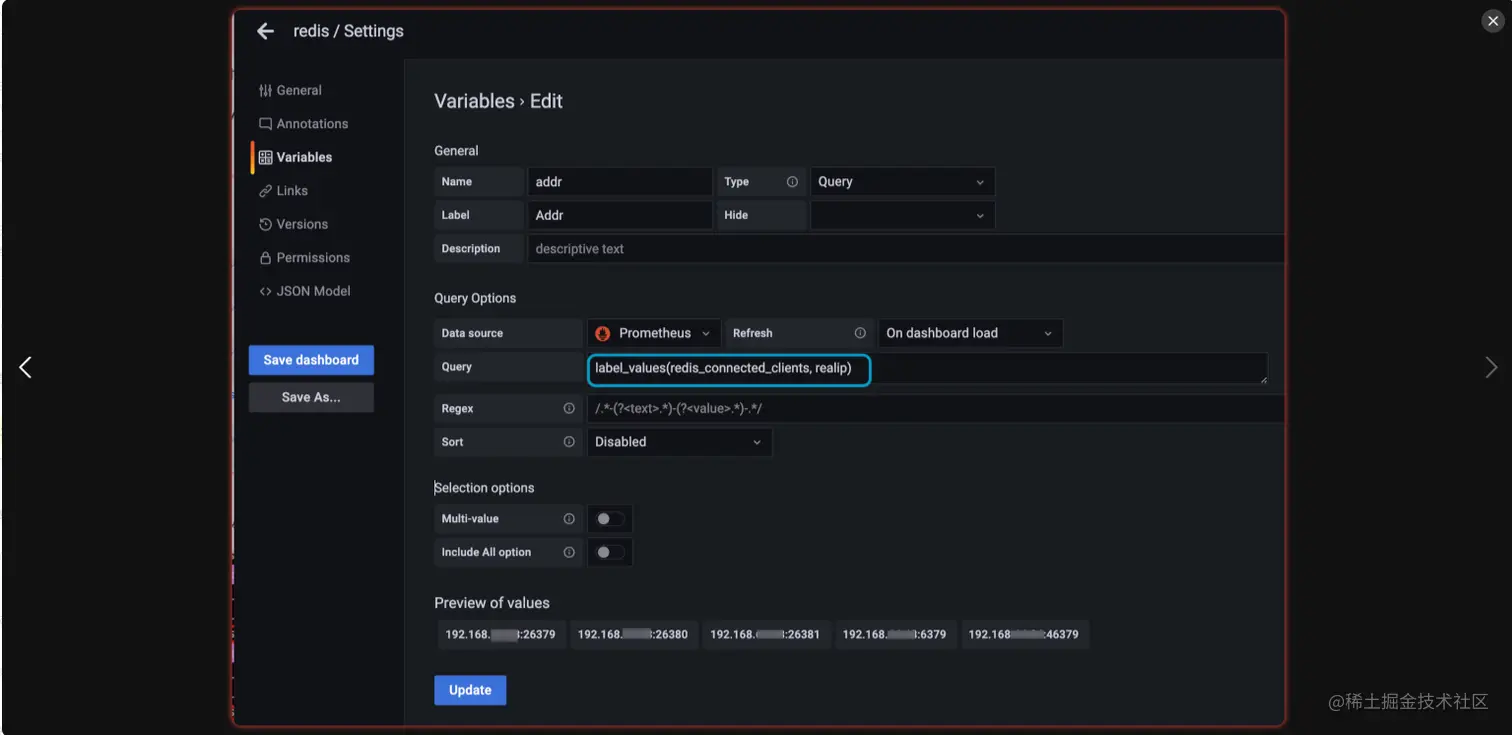Open the Links settings page
The image size is (1512, 735).
coord(283,191)
